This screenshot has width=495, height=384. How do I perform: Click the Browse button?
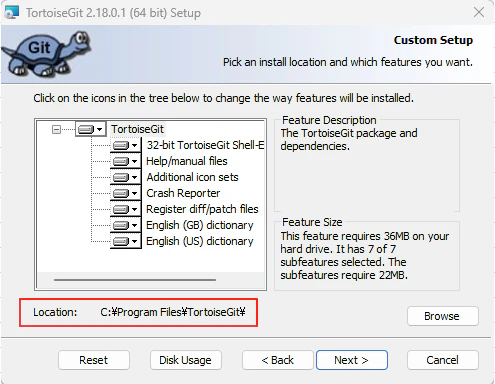point(443,316)
